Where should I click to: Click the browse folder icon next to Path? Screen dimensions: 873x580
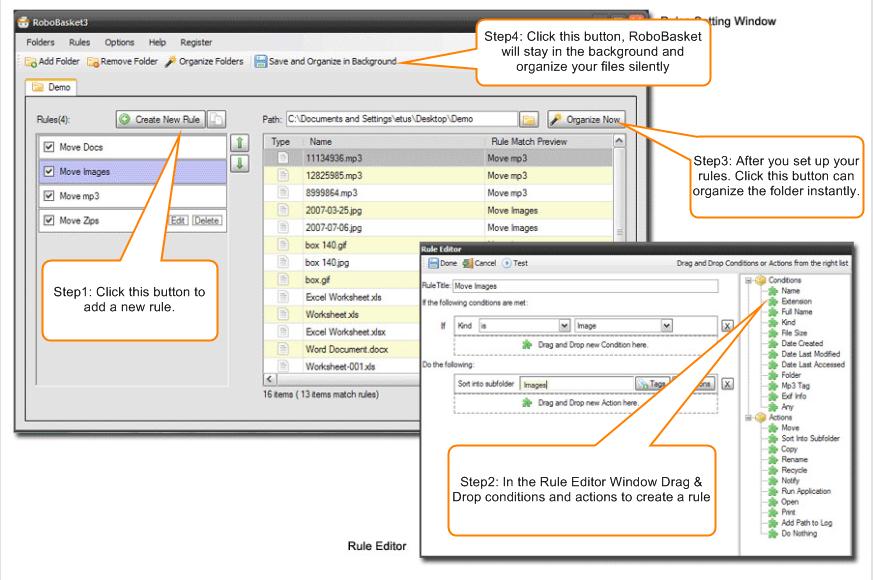click(x=529, y=119)
